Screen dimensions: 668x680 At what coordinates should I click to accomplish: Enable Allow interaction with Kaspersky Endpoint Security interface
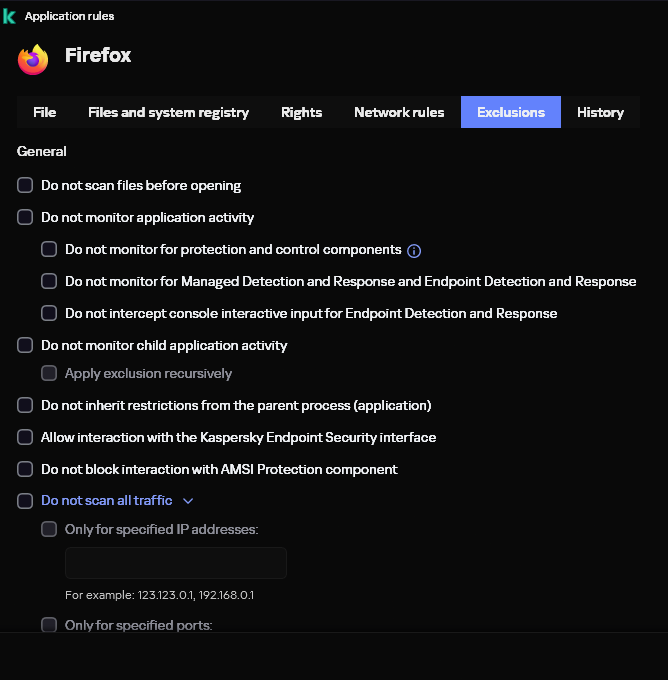coord(25,437)
